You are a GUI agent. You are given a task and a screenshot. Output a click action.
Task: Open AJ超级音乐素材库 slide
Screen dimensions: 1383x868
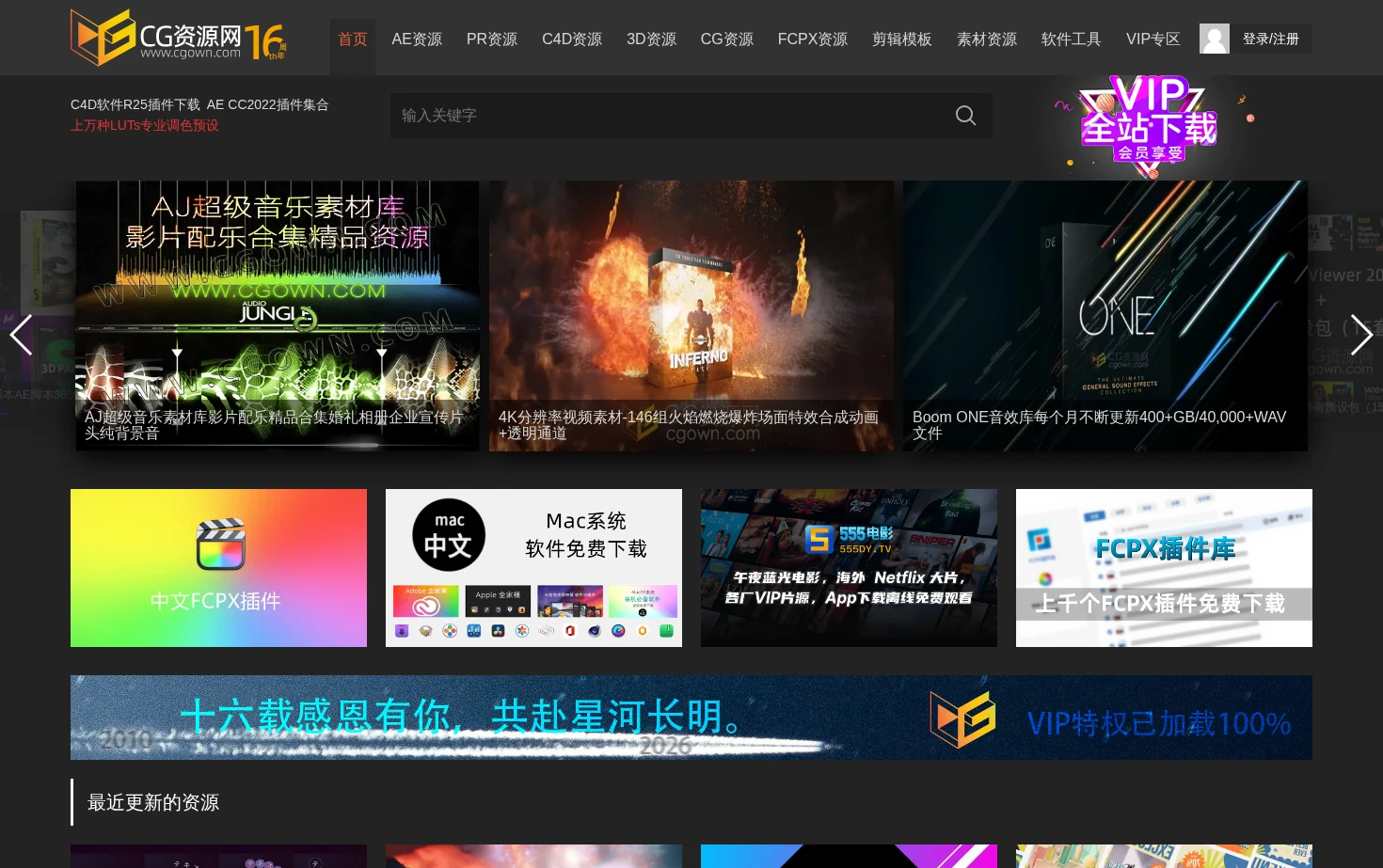278,315
